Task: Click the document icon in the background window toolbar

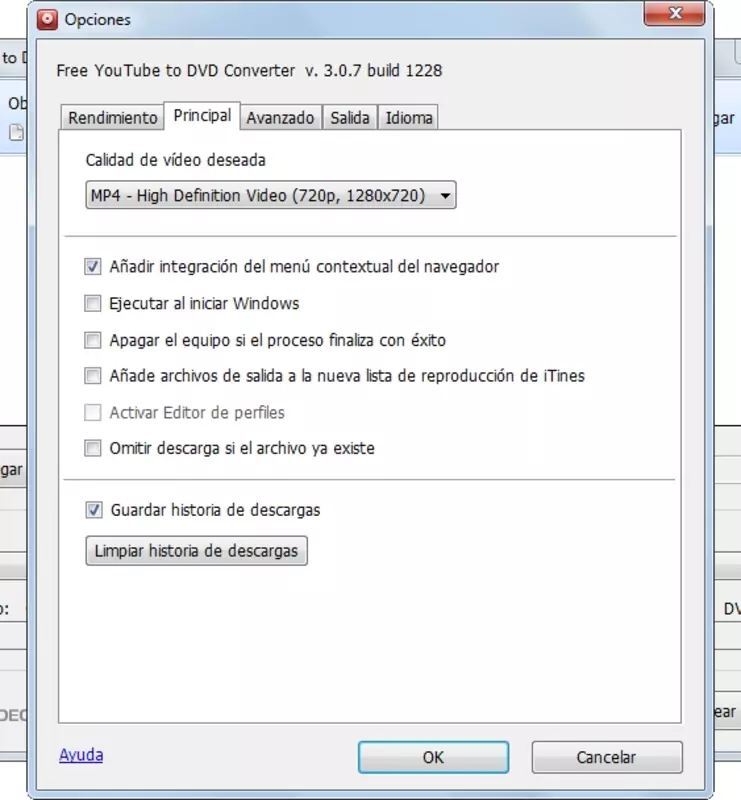Action: tap(17, 133)
